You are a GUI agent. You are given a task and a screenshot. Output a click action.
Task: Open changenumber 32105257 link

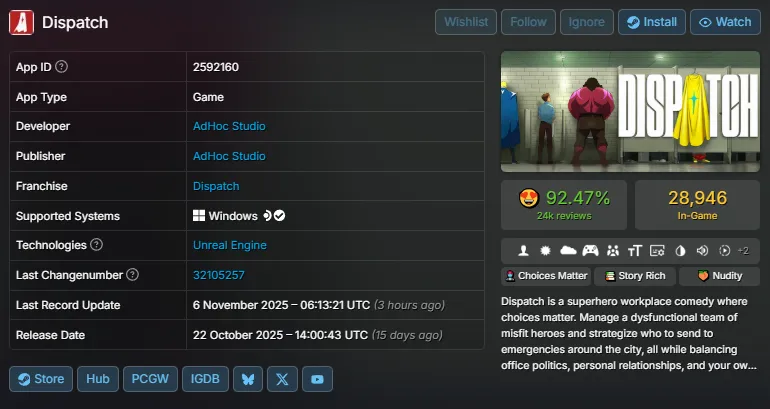[x=219, y=275]
